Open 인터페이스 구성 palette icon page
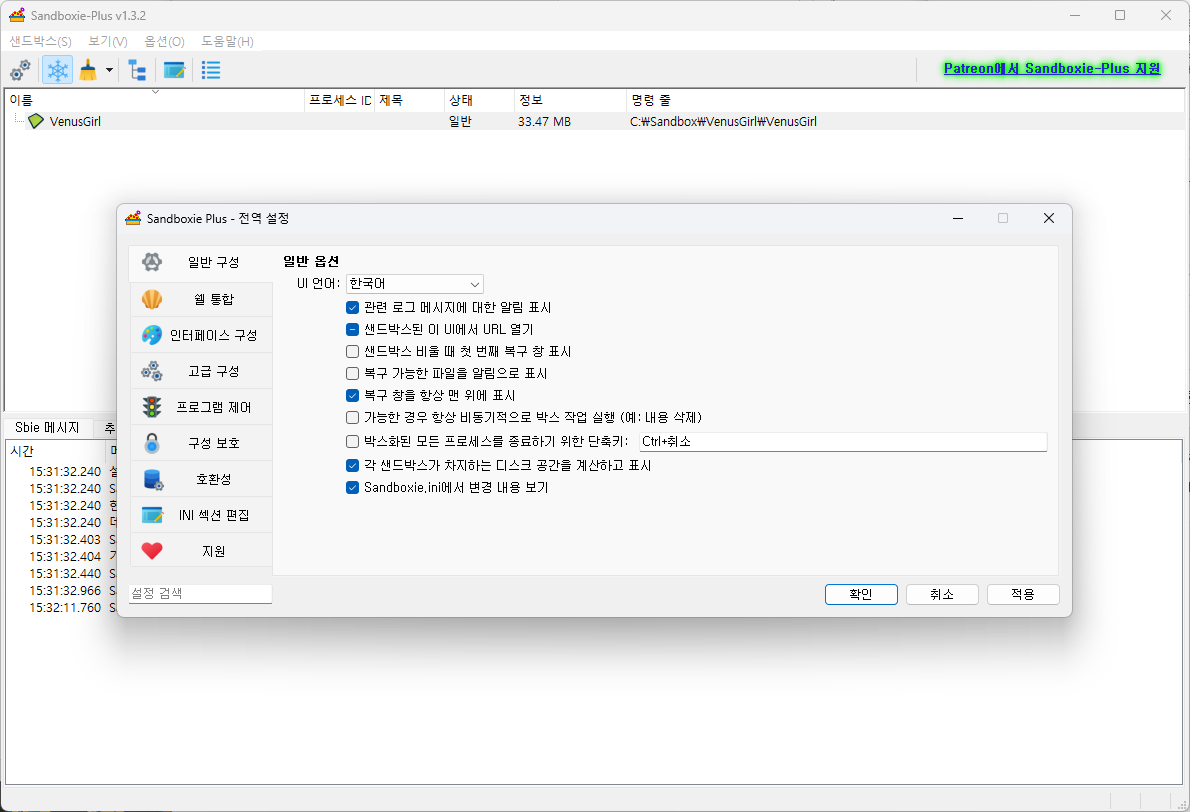The image size is (1190, 812). click(201, 335)
